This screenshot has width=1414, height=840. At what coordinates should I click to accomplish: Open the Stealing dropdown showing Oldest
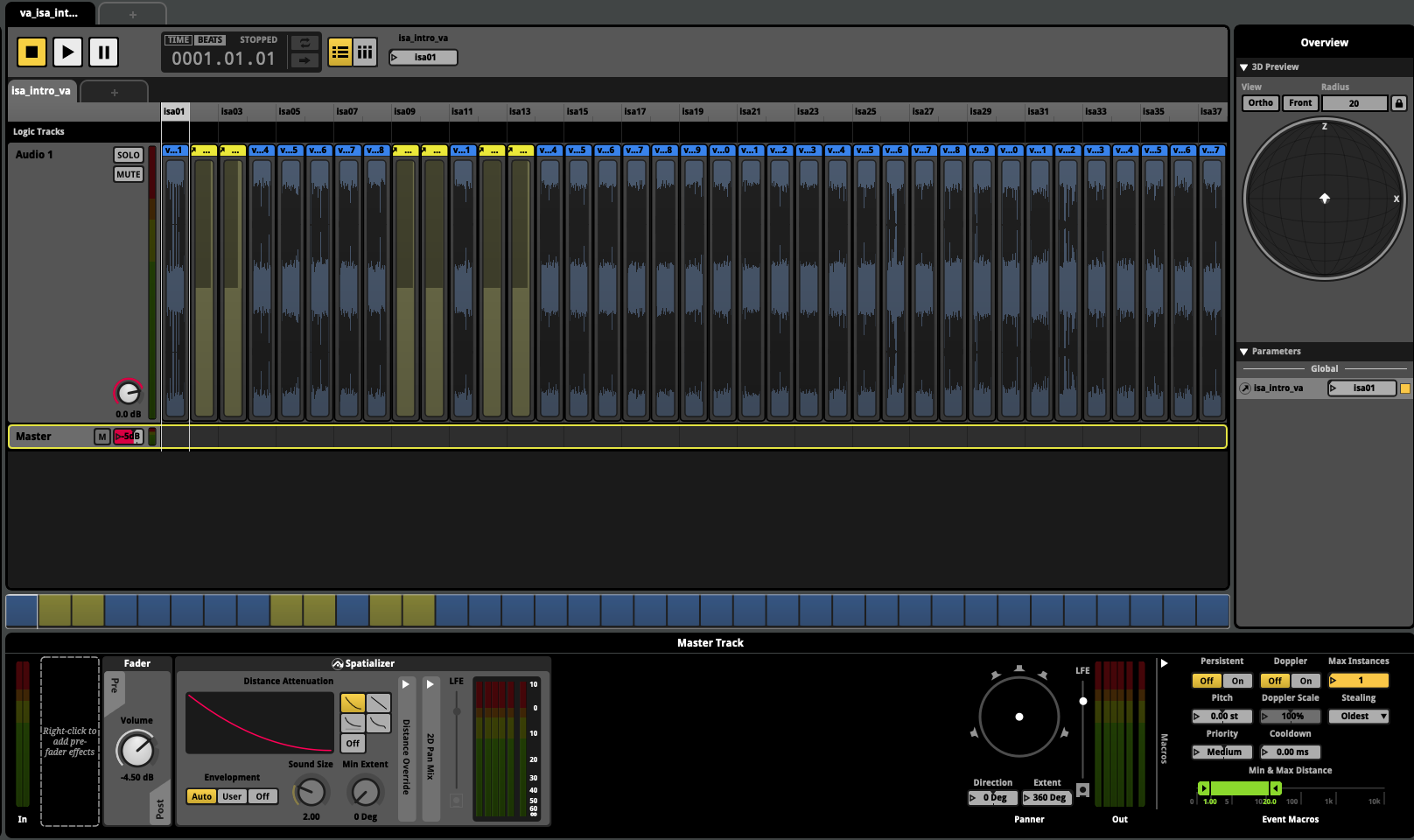tap(1358, 717)
